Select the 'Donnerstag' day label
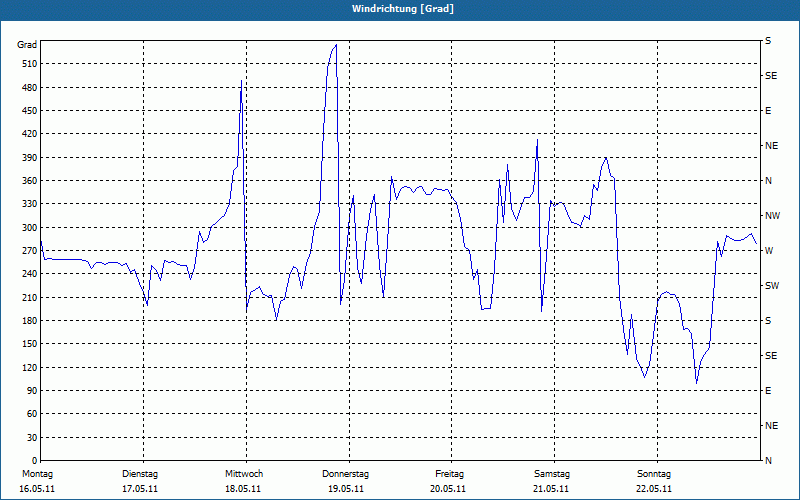 coord(345,474)
